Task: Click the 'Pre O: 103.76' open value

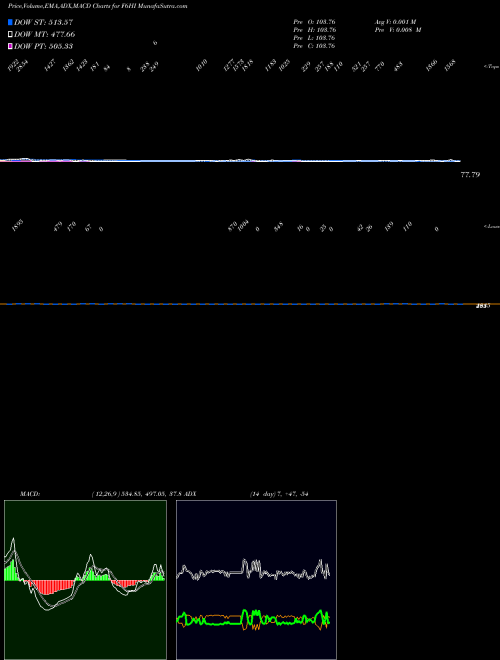Action: tap(314, 22)
